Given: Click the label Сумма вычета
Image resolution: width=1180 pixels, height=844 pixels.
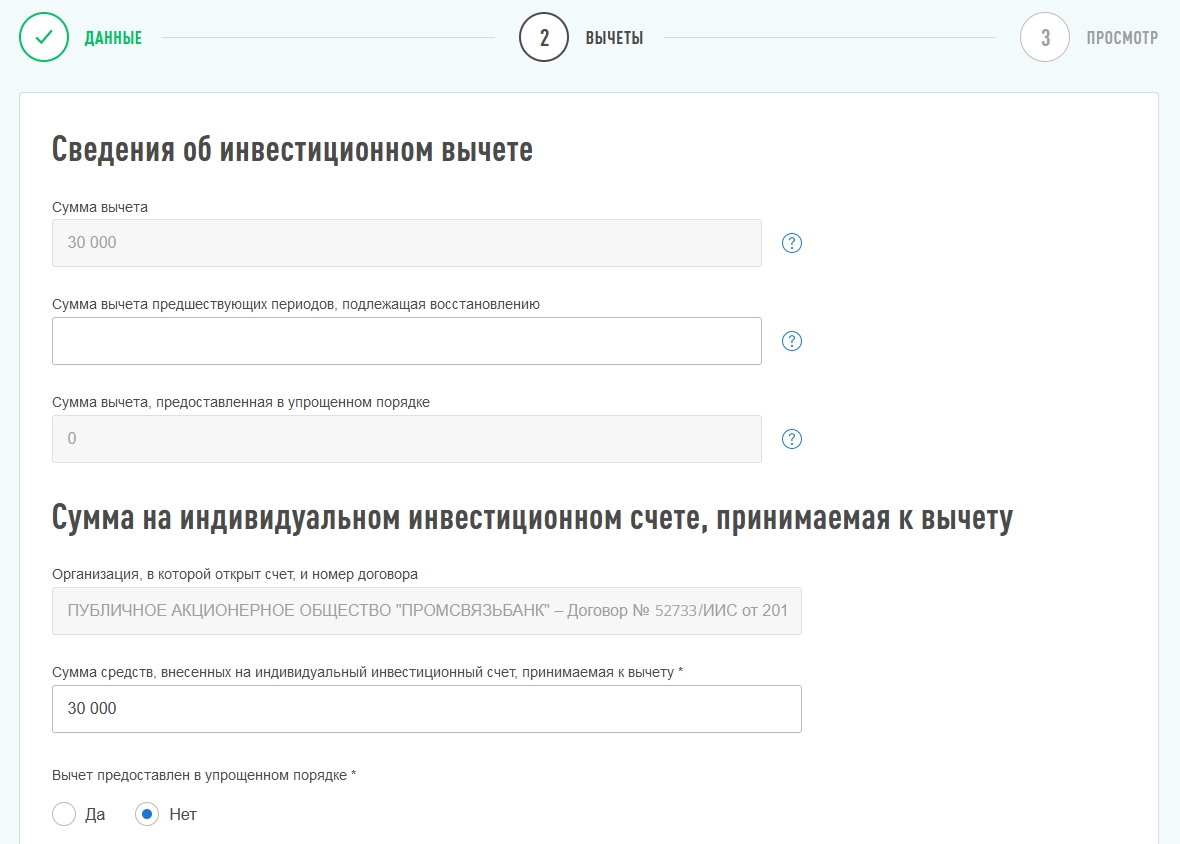Looking at the screenshot, I should [100, 208].
